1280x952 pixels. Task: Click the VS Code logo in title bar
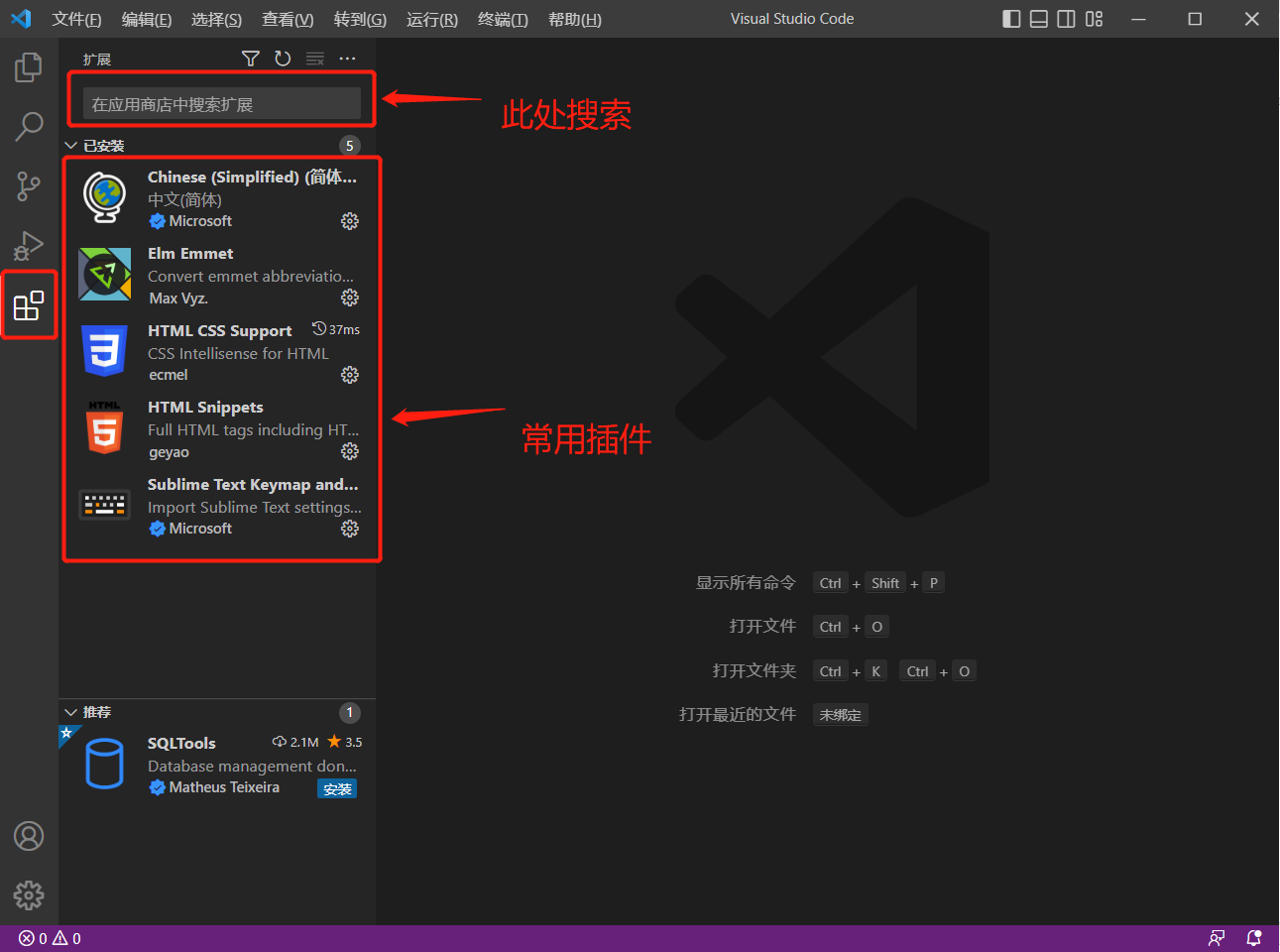pos(21,19)
